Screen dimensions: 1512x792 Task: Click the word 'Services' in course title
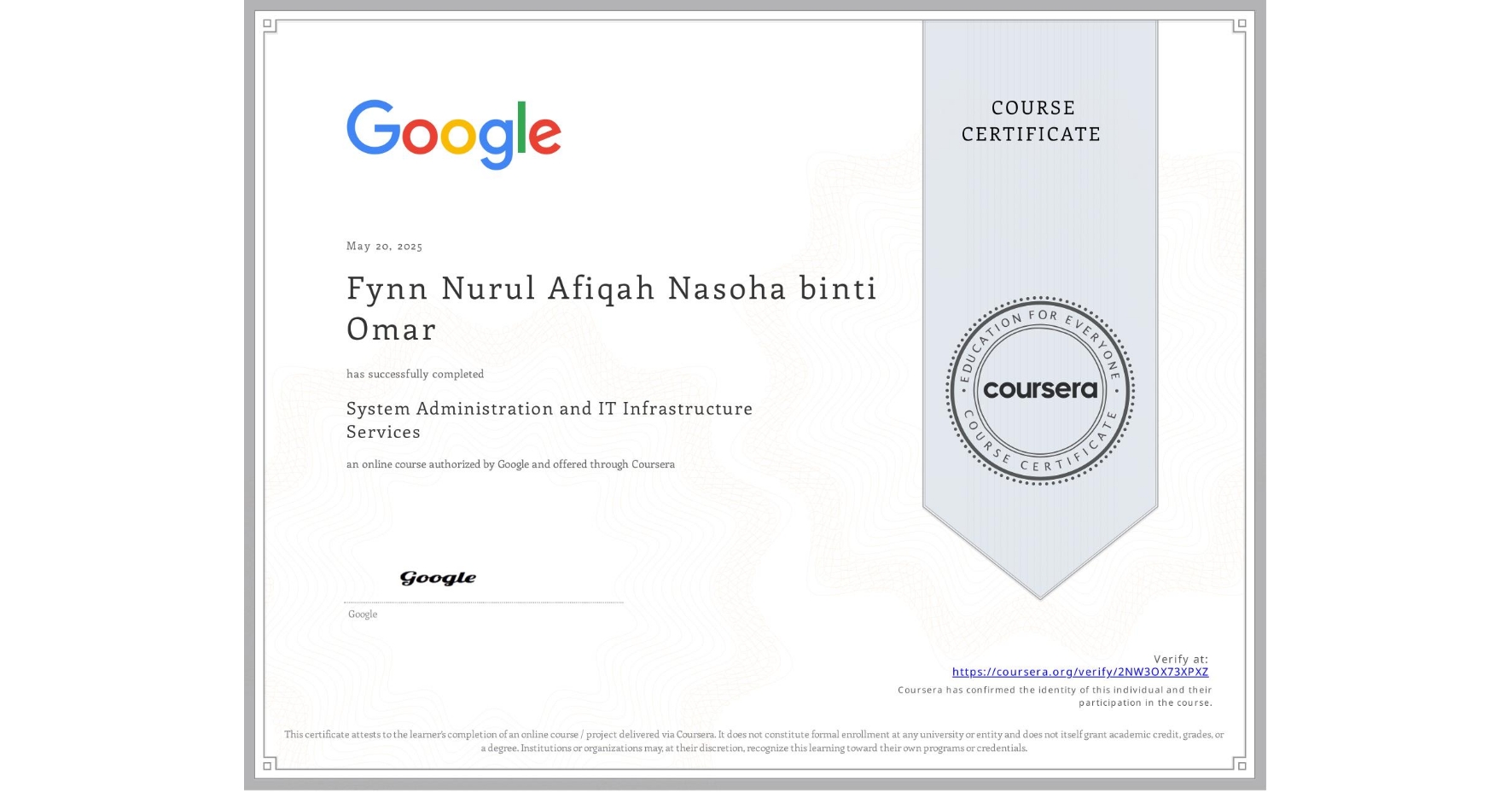(383, 432)
